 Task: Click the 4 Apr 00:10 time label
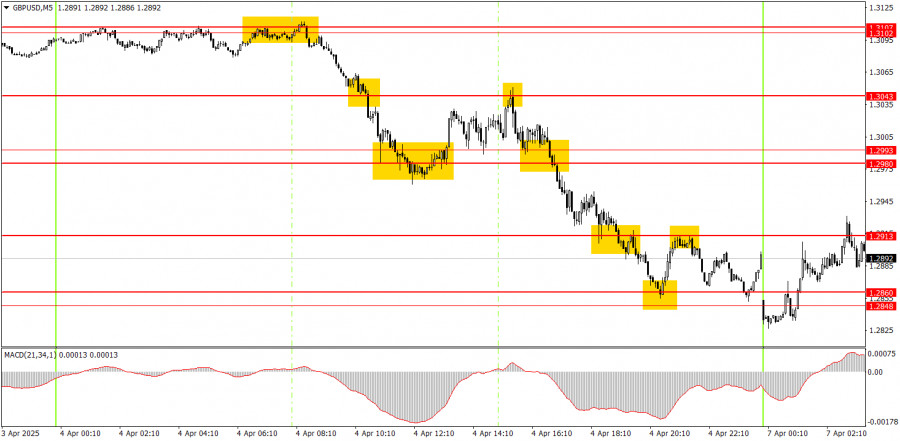tap(82, 434)
